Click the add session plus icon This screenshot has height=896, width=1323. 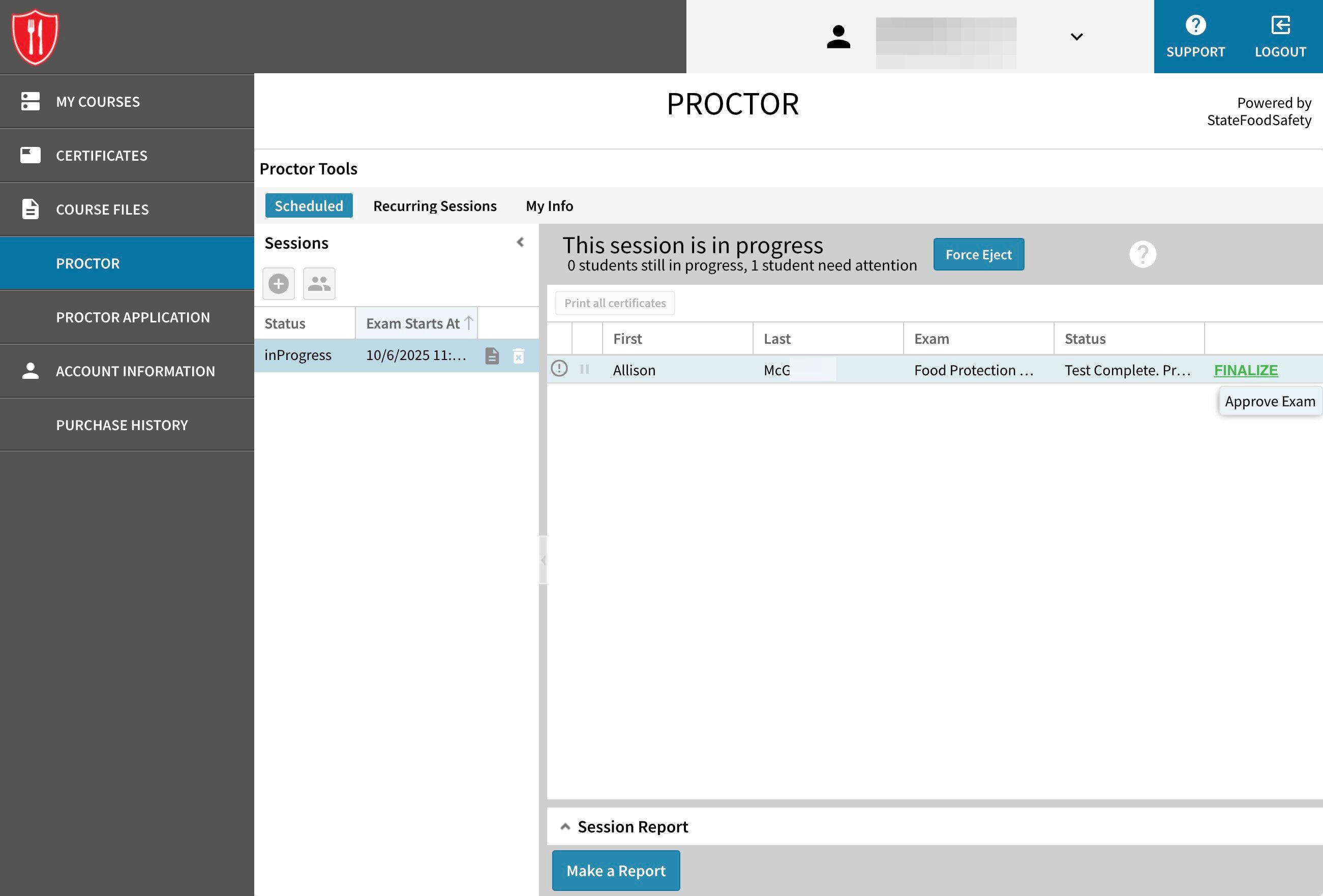tap(278, 283)
